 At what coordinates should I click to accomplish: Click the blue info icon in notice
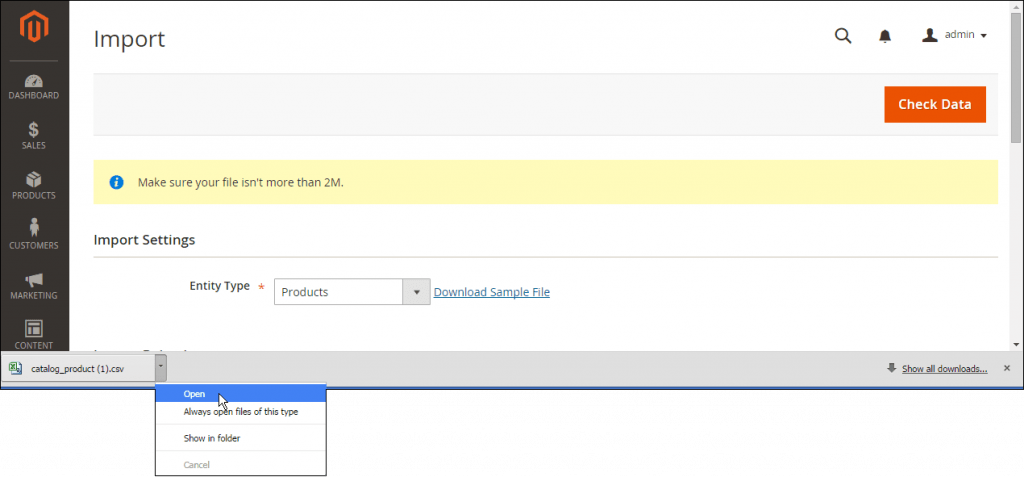click(x=116, y=182)
